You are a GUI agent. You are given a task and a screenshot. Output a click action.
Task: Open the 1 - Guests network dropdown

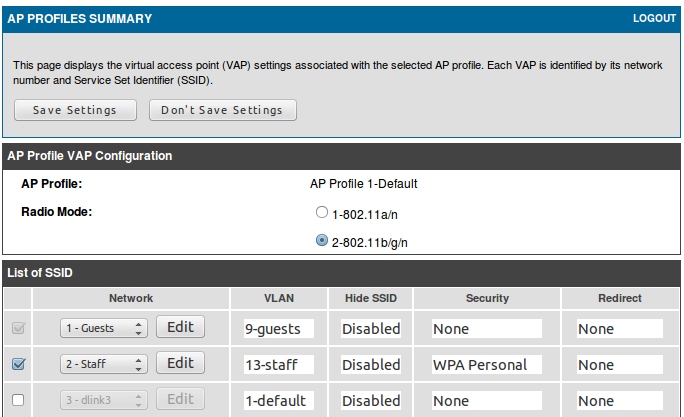(x=102, y=328)
